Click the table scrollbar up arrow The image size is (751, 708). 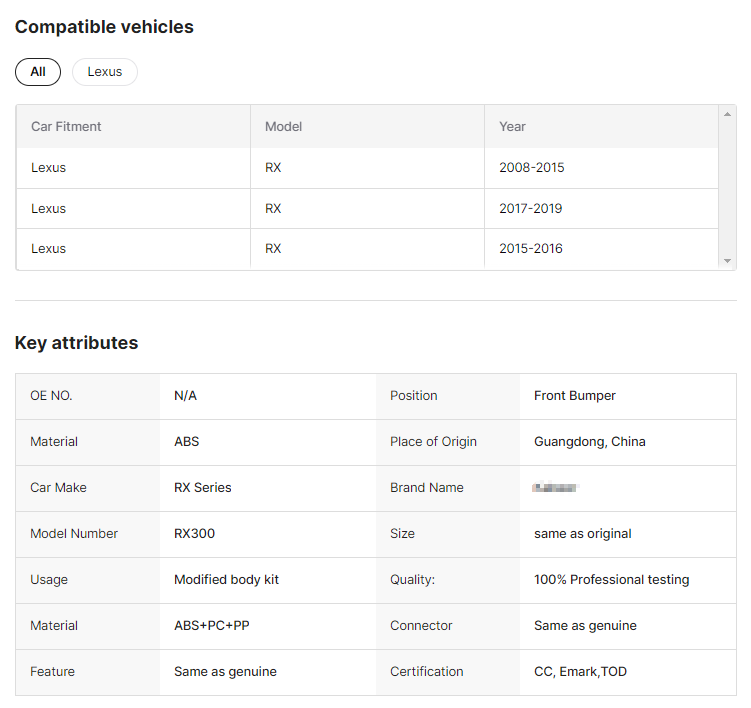(x=727, y=114)
